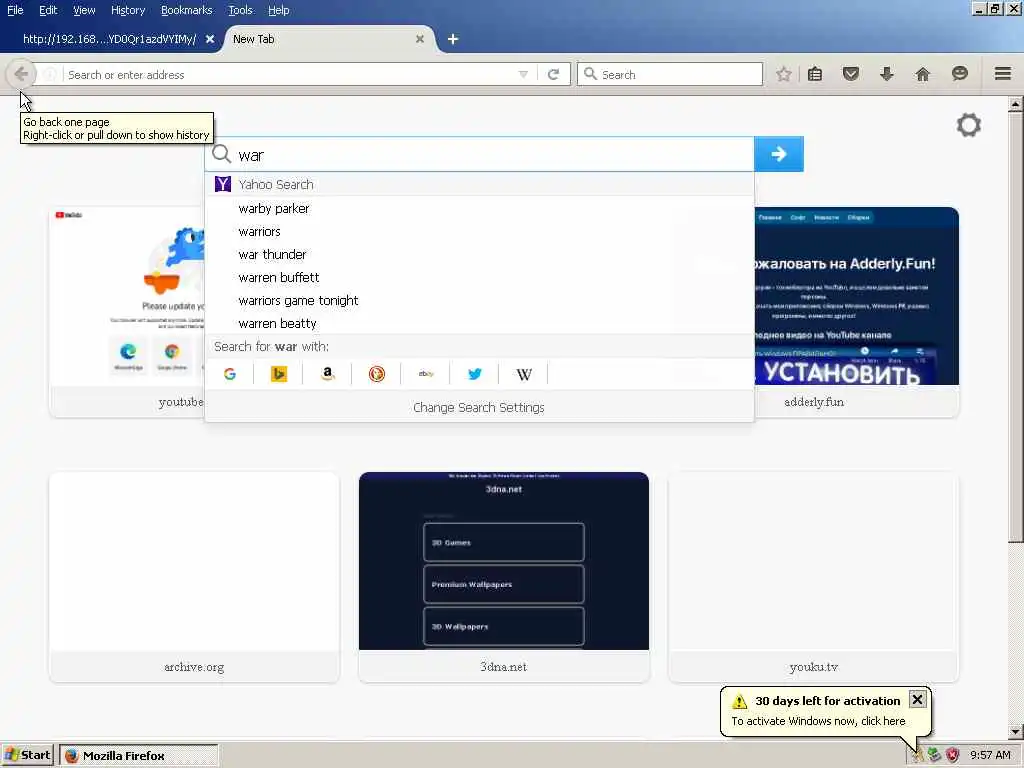Image resolution: width=1024 pixels, height=768 pixels.
Task: Click the network tray icon
Action: [934, 755]
